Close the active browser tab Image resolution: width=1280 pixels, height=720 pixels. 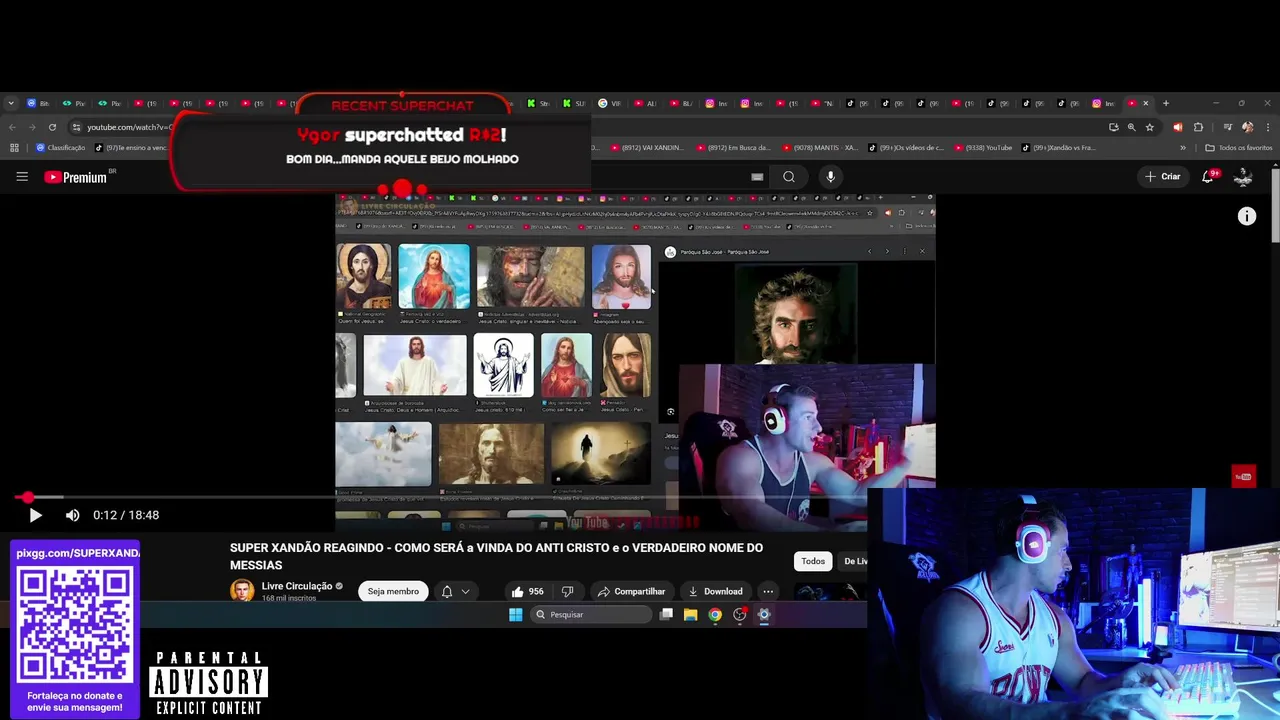[1146, 103]
